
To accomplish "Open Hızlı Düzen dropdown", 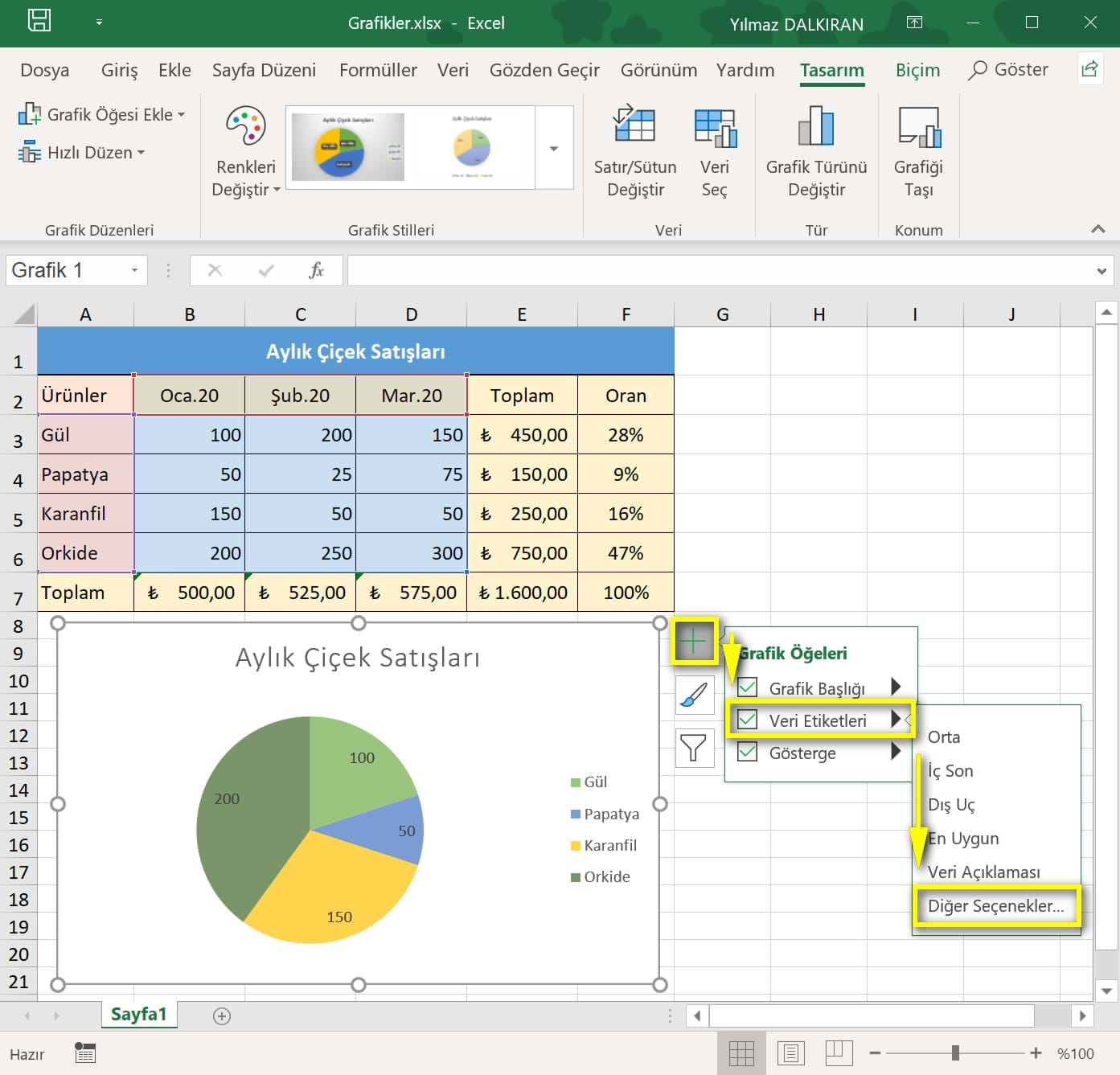I will coord(81,152).
